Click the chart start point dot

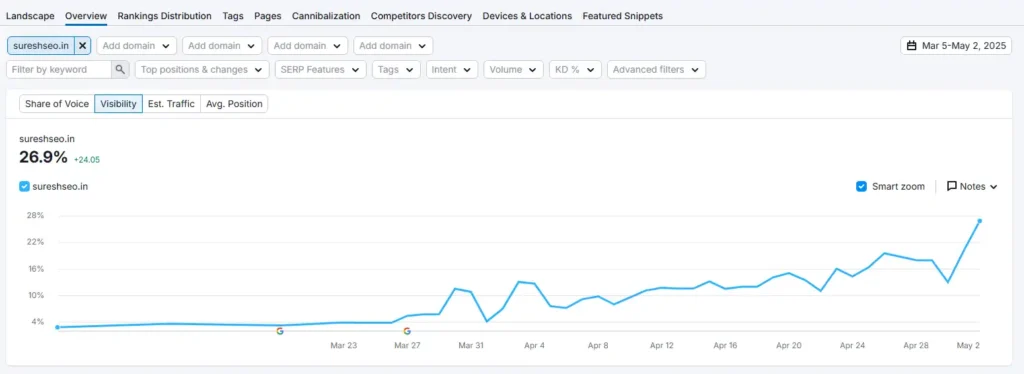click(x=57, y=327)
